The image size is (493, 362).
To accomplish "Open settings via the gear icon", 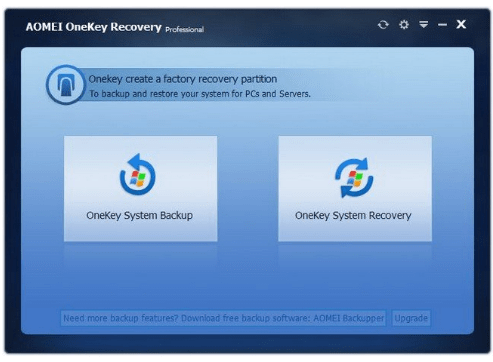I will (x=404, y=25).
